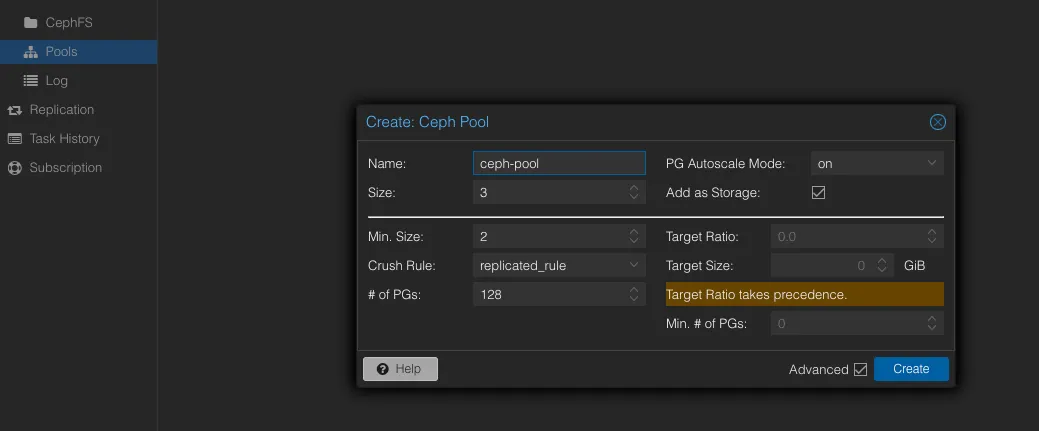
Task: Click the Subscription lifebuoy icon
Action: pos(15,168)
